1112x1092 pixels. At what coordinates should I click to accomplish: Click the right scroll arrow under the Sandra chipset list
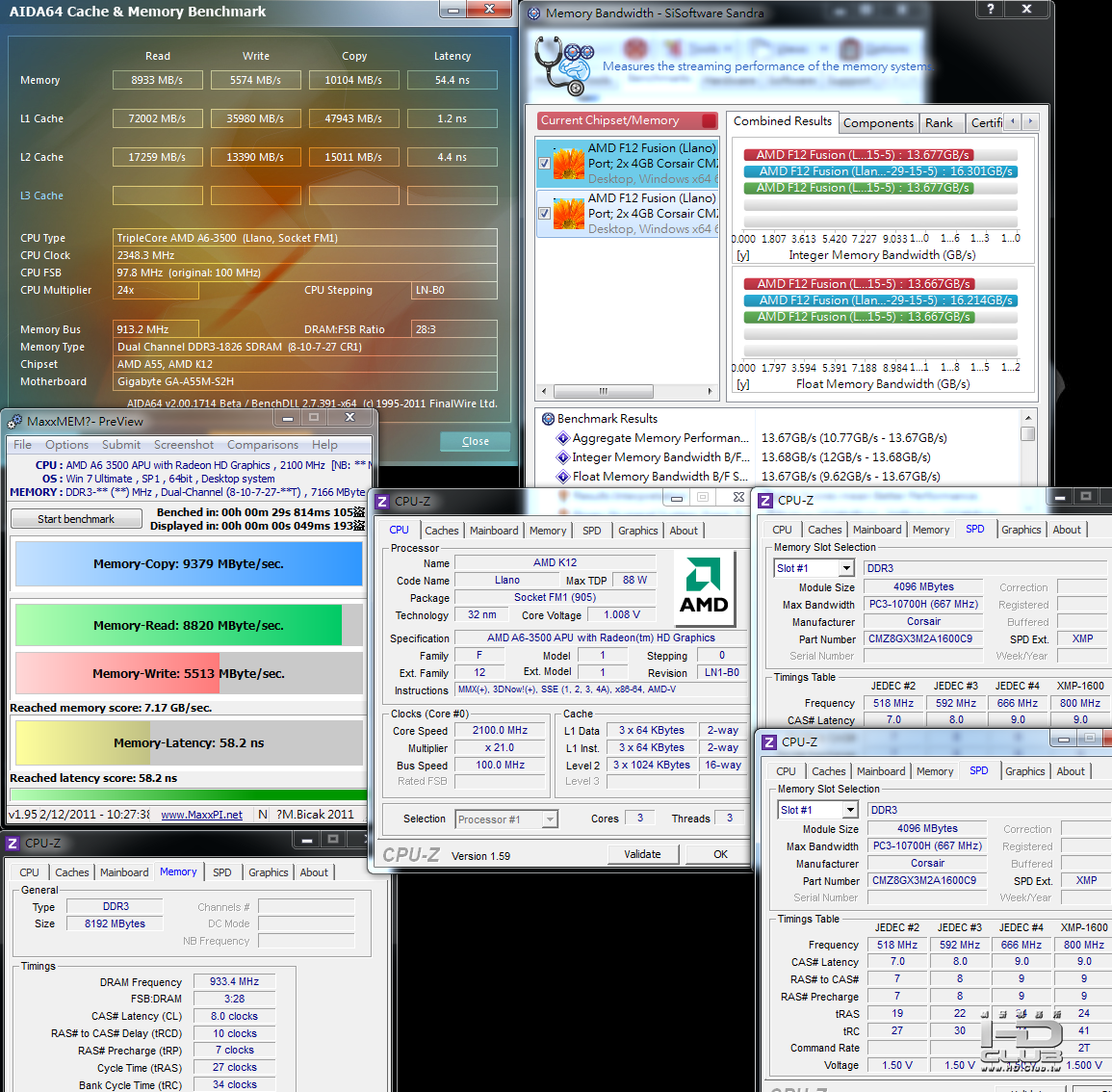click(x=710, y=391)
